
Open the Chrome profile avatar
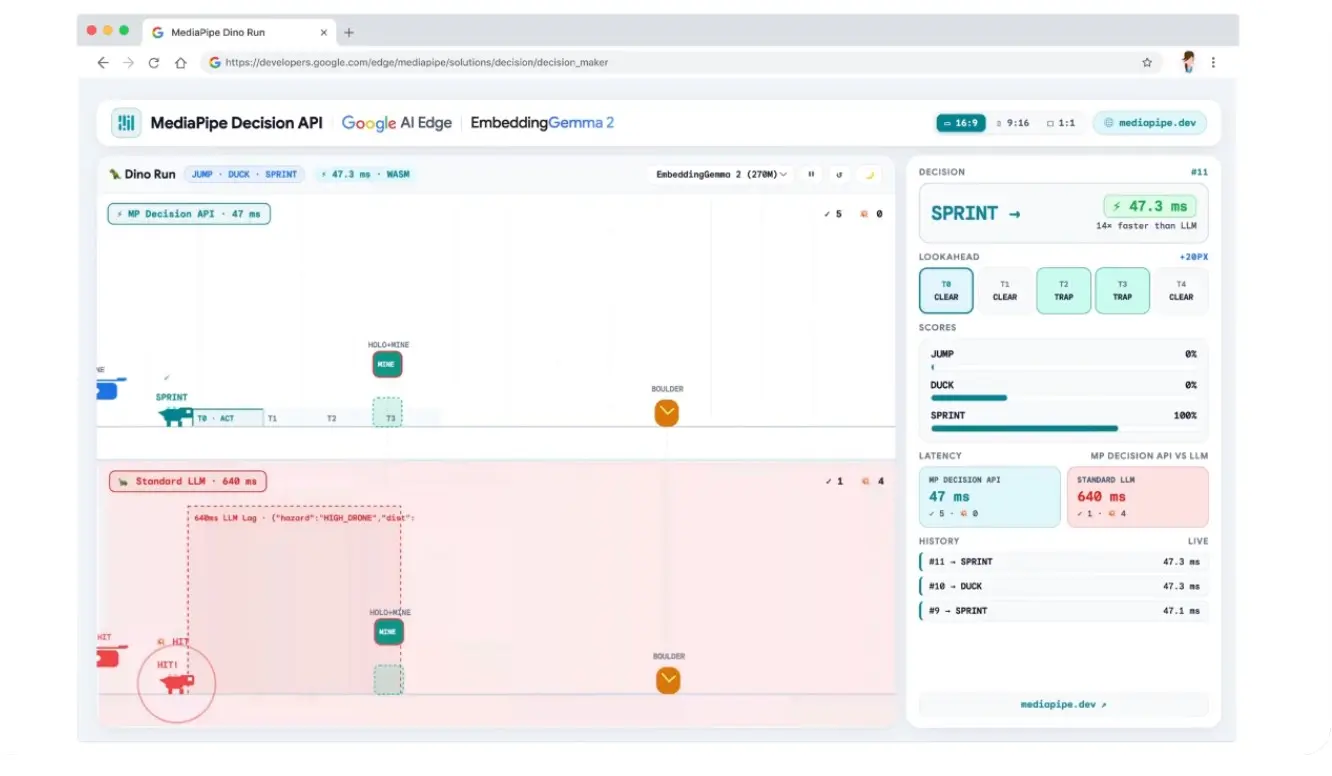[1188, 62]
